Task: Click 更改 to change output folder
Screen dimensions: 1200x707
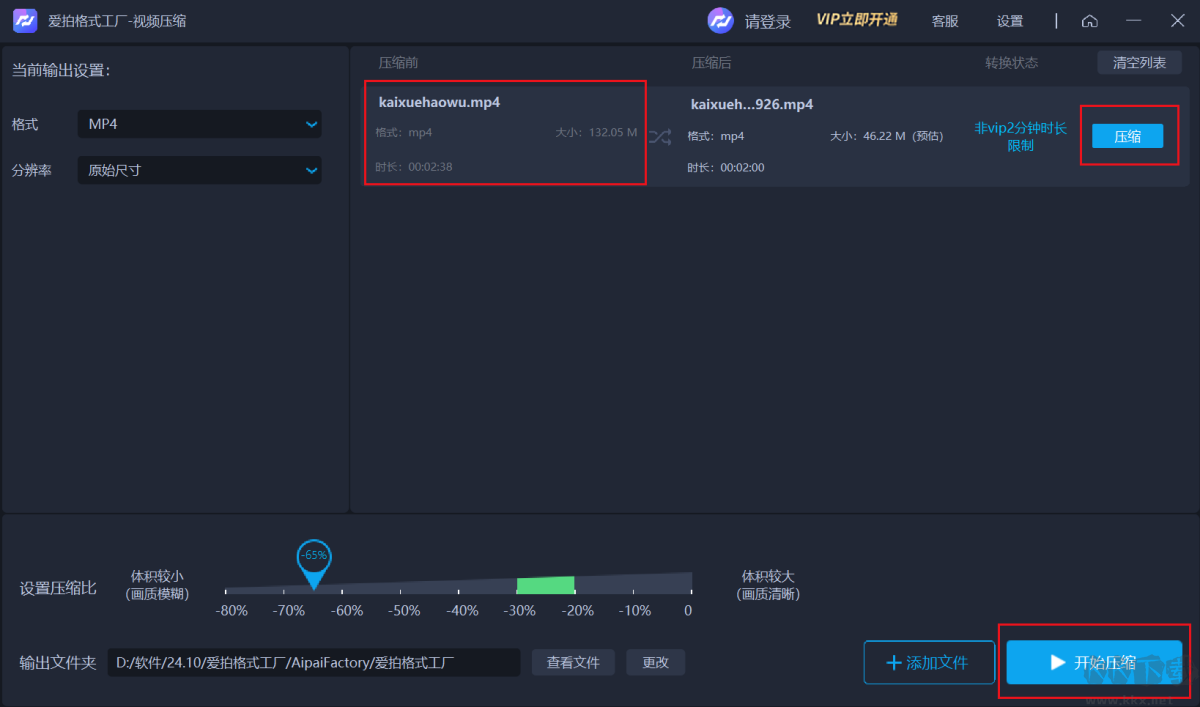Action: point(655,662)
